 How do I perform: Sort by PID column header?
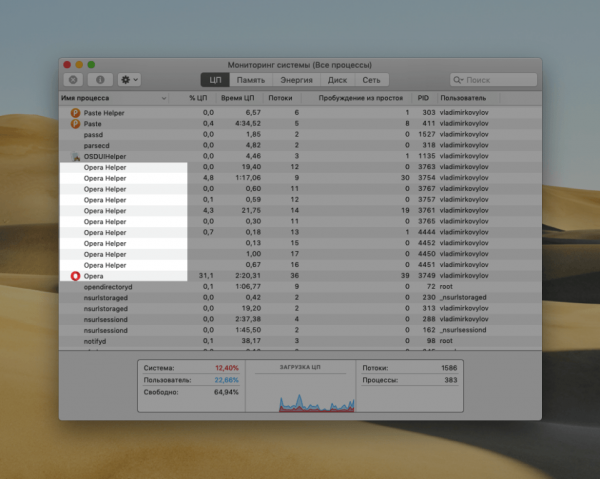coord(423,98)
